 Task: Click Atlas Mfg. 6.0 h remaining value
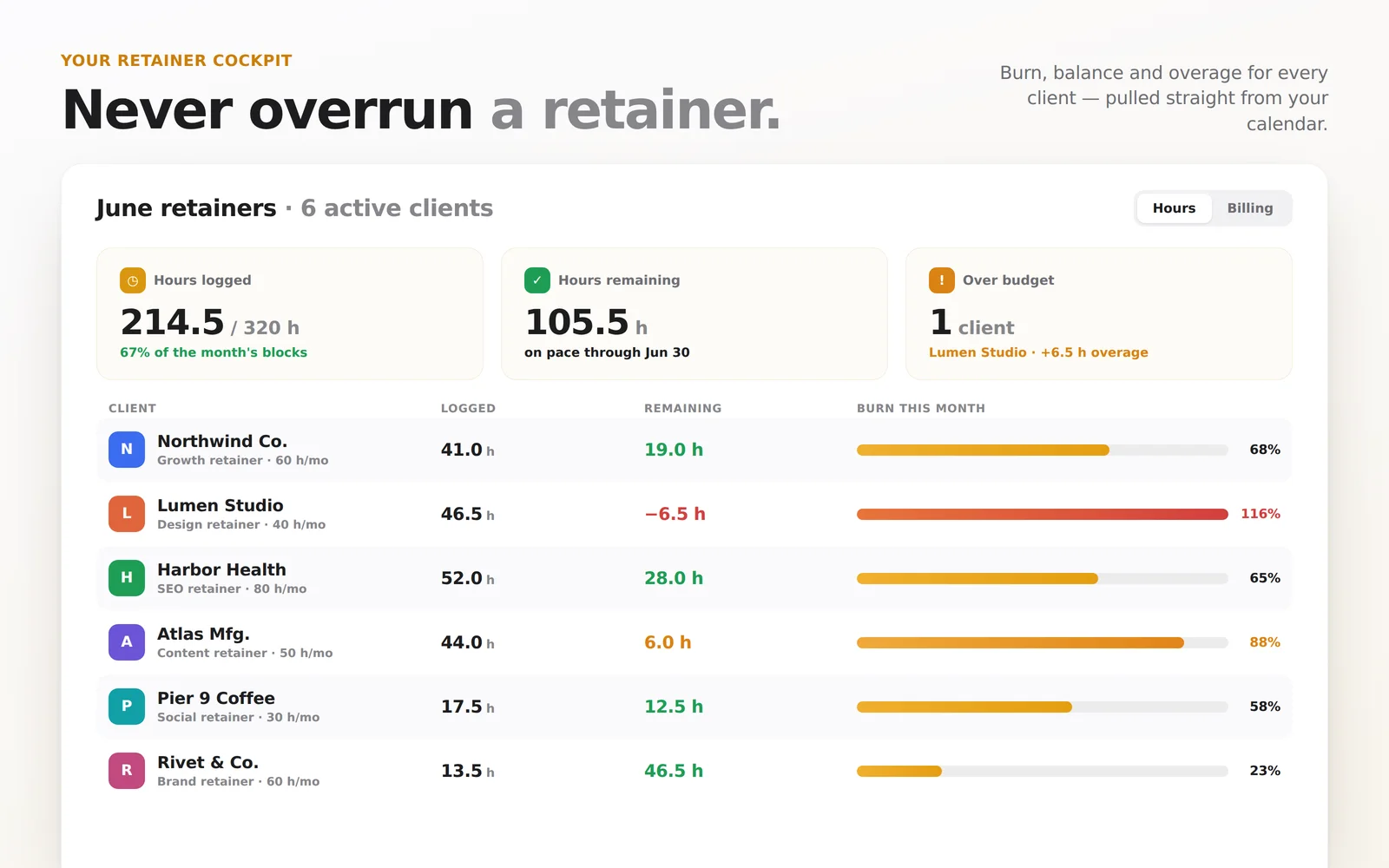(x=668, y=642)
